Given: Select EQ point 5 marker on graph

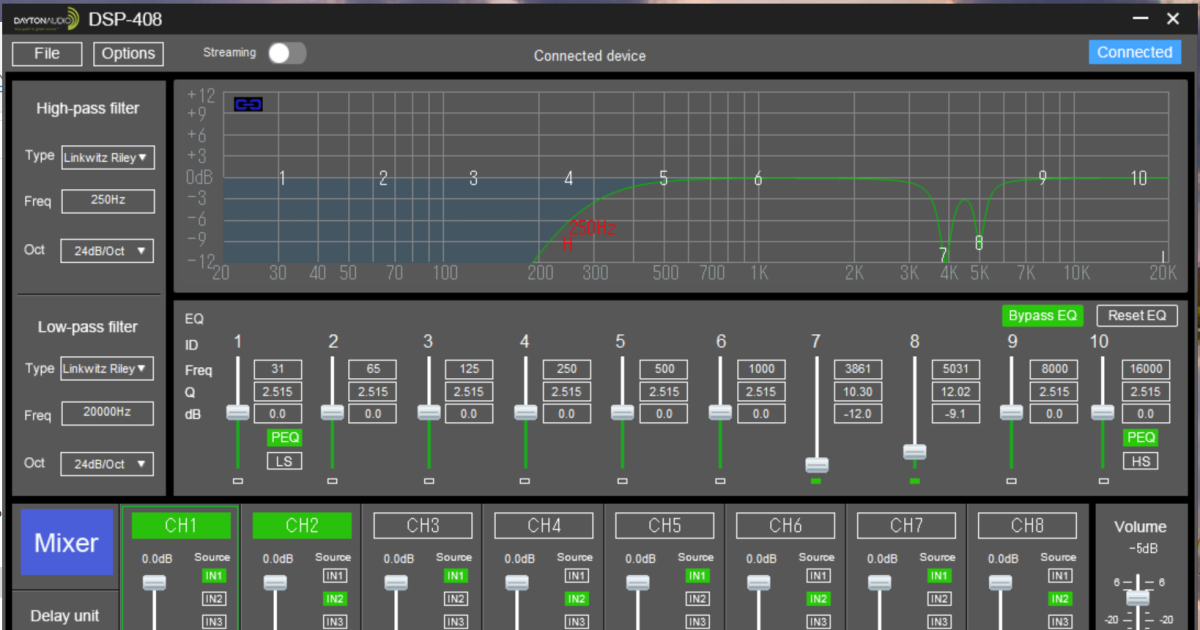Looking at the screenshot, I should [663, 178].
